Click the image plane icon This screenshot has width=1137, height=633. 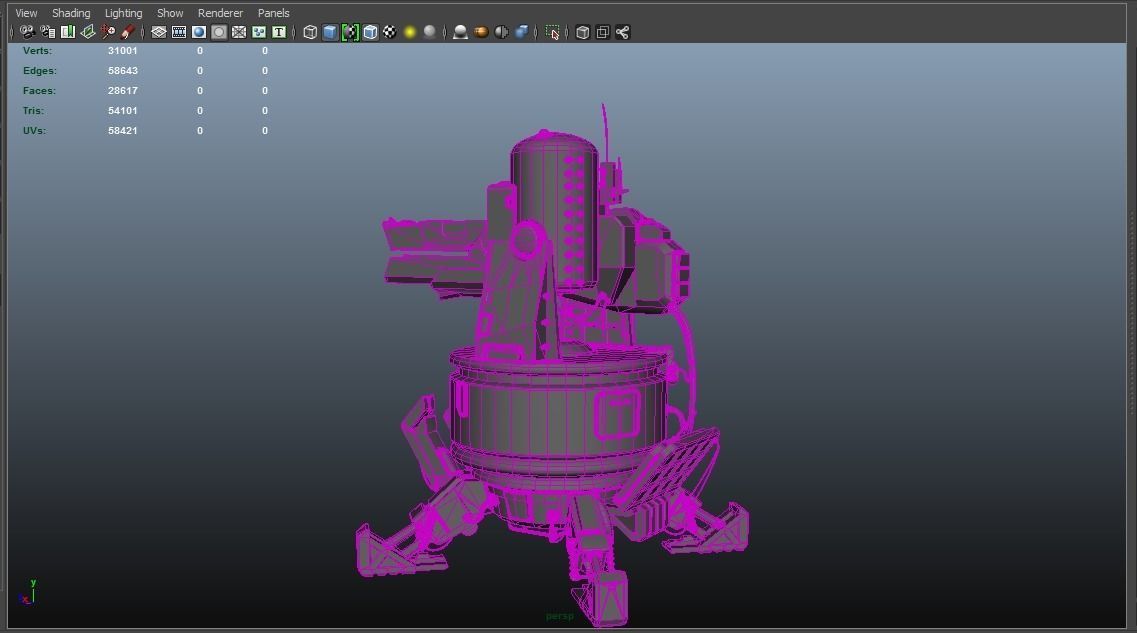87,32
